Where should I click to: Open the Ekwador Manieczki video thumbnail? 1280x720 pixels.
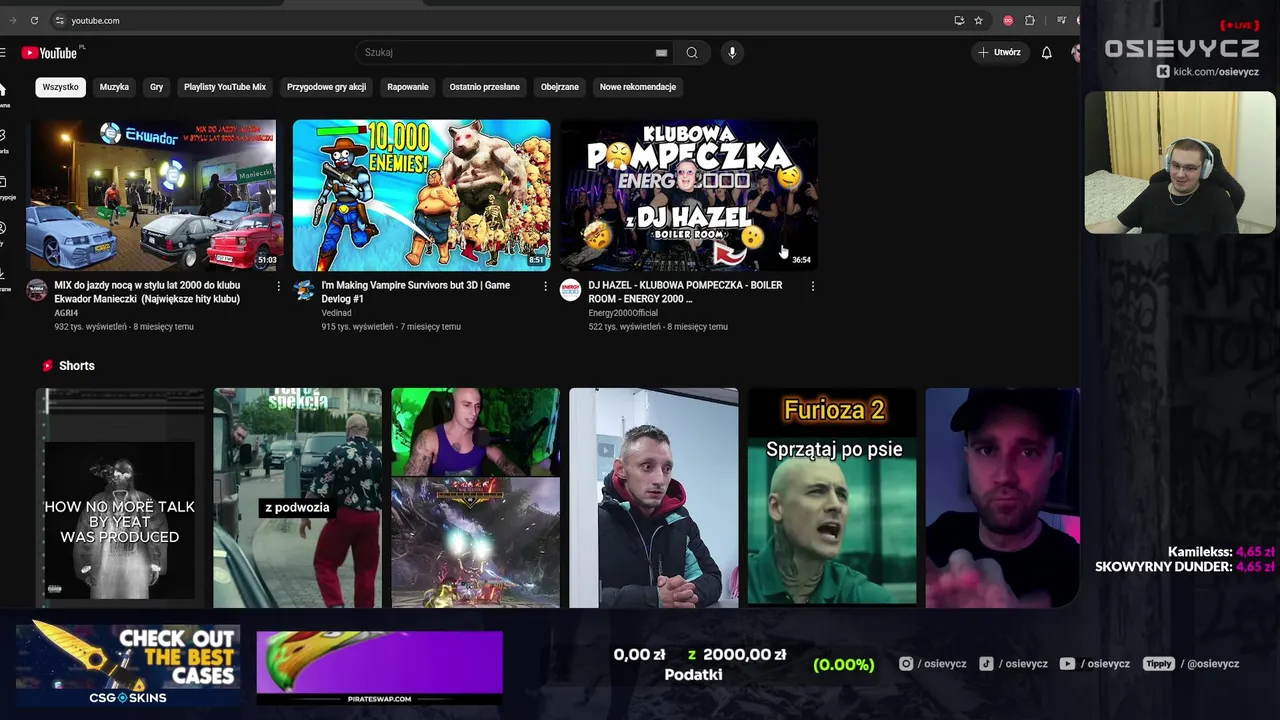(x=155, y=195)
